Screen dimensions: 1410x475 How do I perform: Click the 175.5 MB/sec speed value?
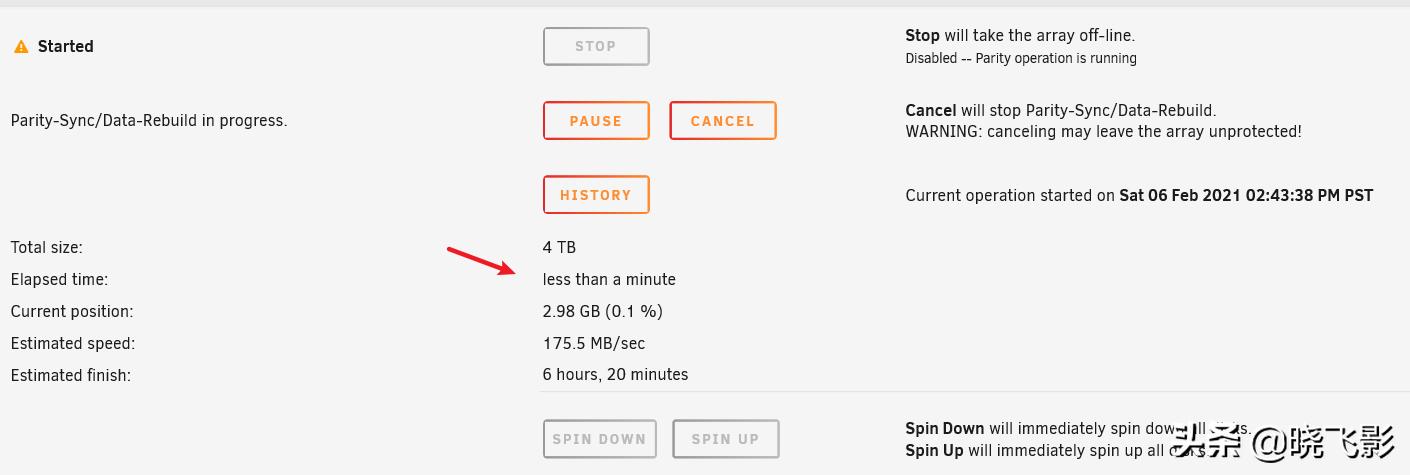click(594, 343)
